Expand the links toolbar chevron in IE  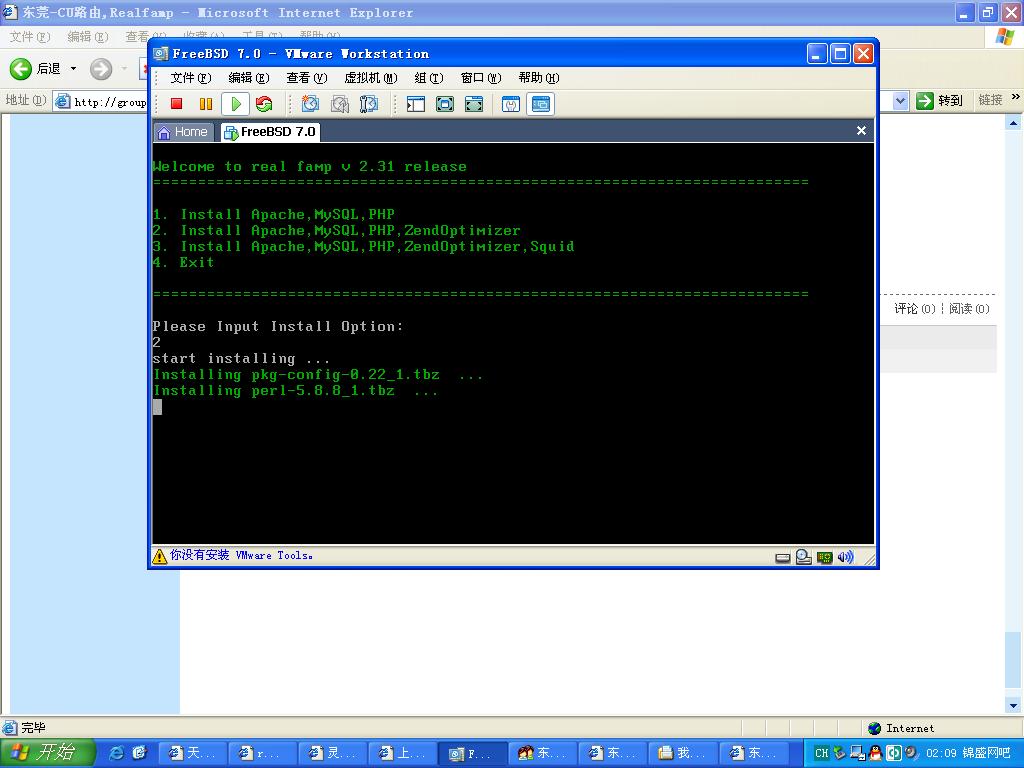click(x=1016, y=97)
